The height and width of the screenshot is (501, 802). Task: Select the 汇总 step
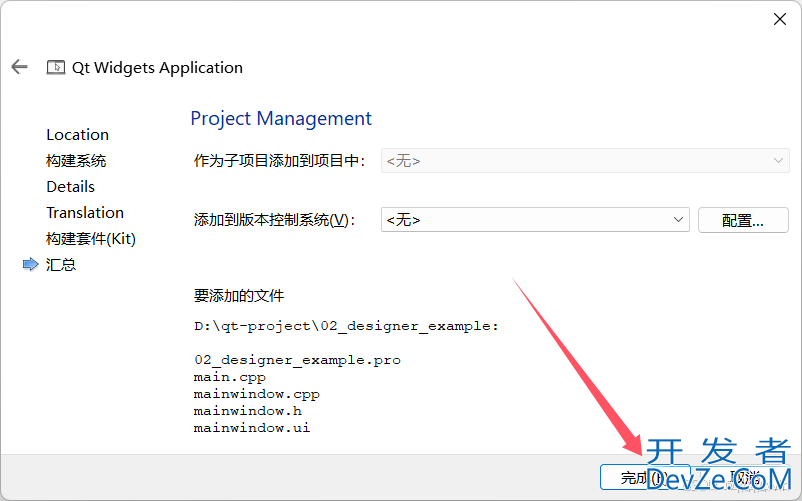point(61,264)
